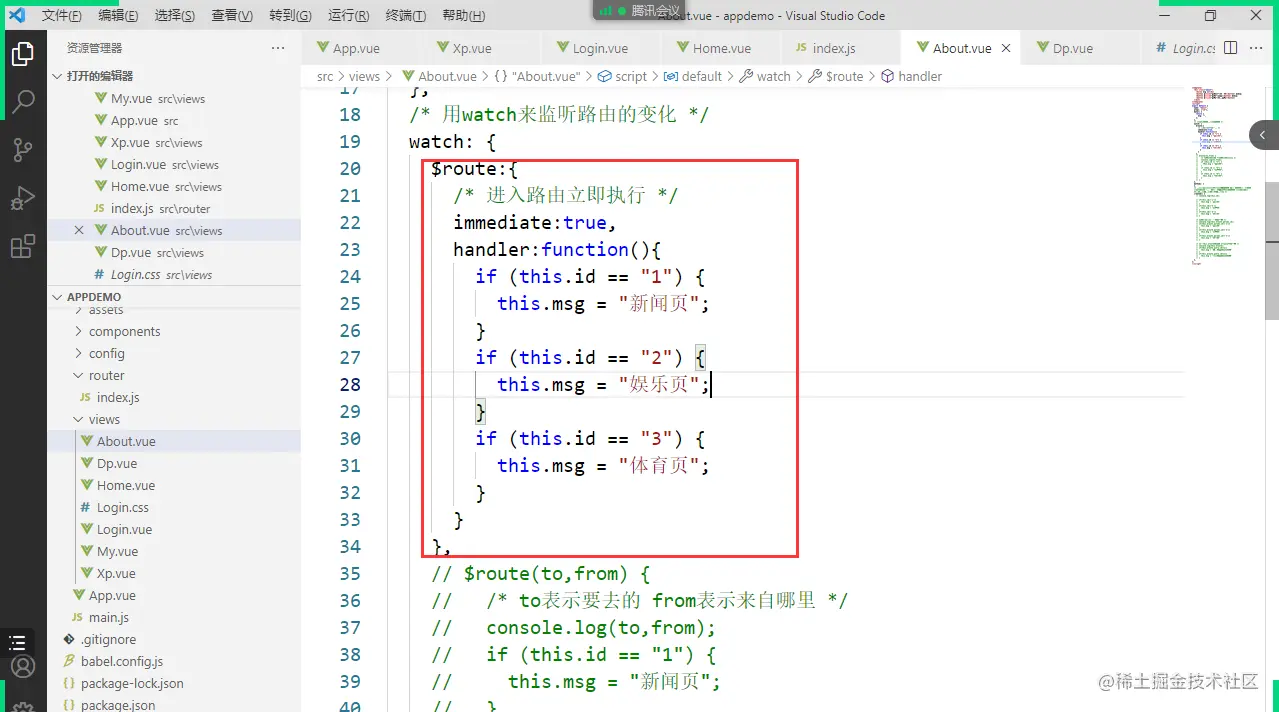Click '$route' in the breadcrumb
The width and height of the screenshot is (1279, 712).
(844, 76)
